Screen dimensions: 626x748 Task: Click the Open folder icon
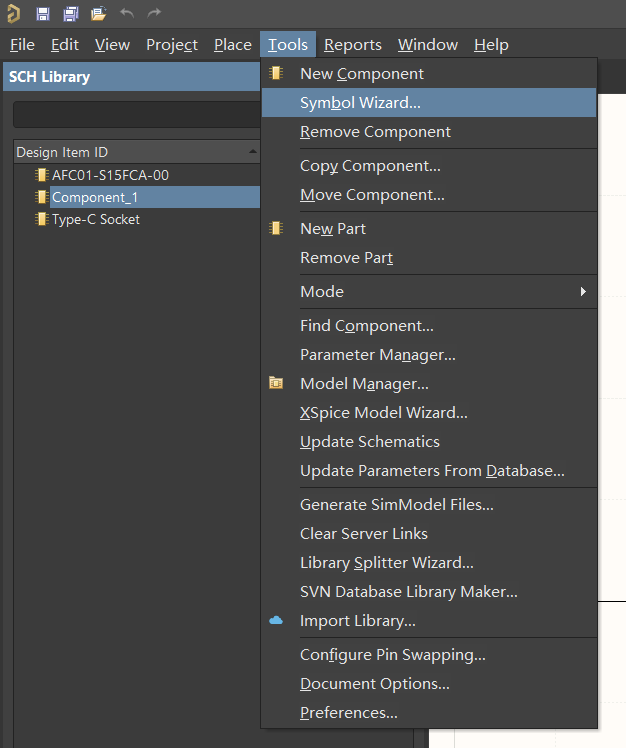(98, 14)
